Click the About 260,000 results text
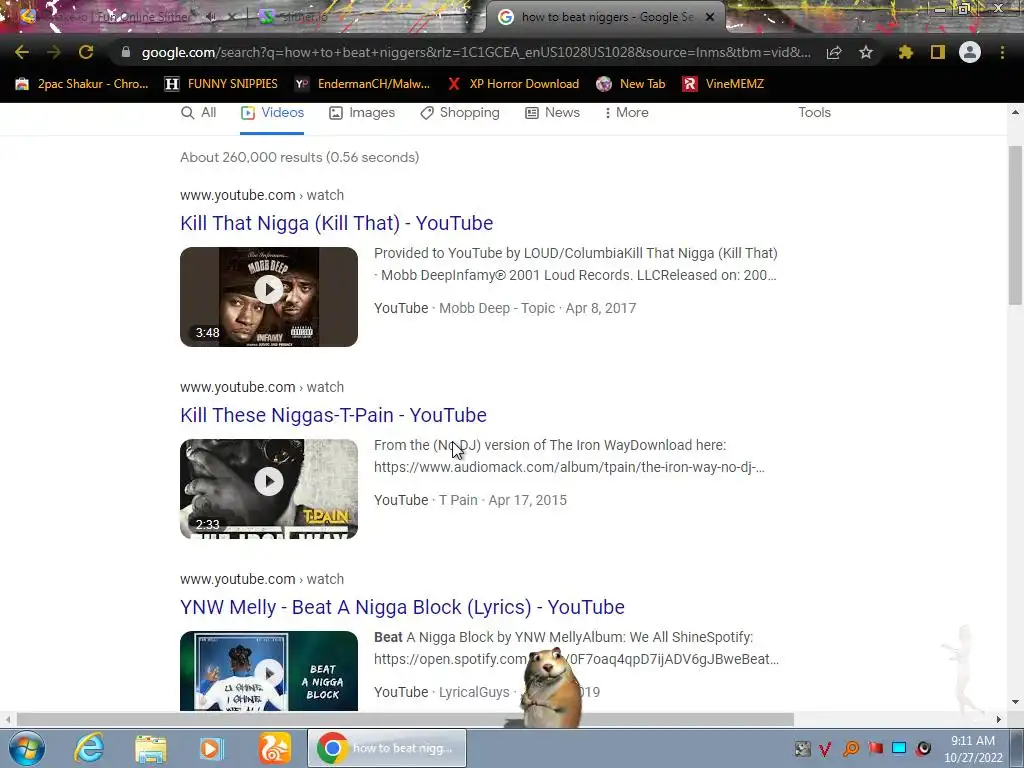Screen dimensions: 1024x768 (x=300, y=157)
